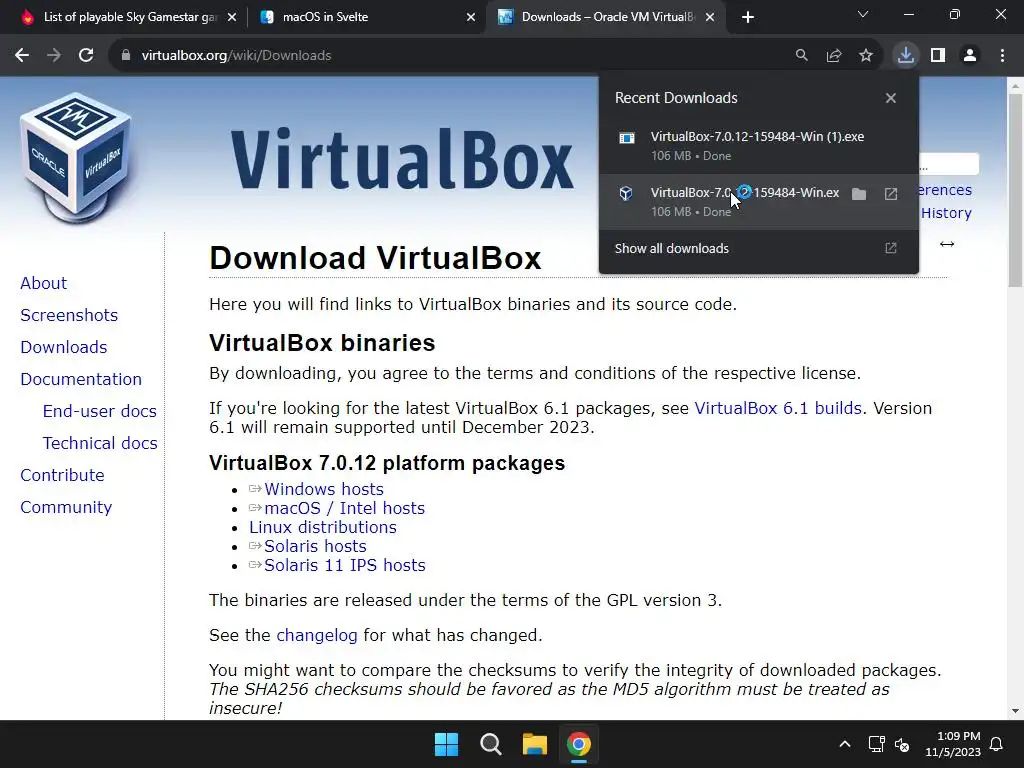
Task: Click the address bar URL field
Action: [457, 56]
